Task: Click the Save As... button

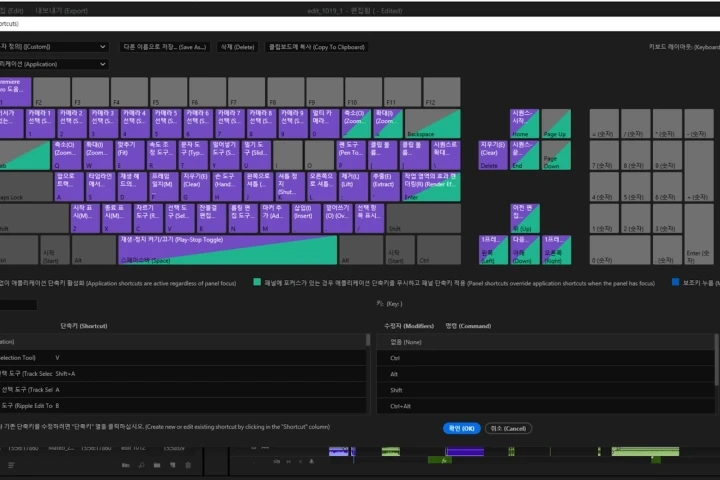Action: (165, 47)
